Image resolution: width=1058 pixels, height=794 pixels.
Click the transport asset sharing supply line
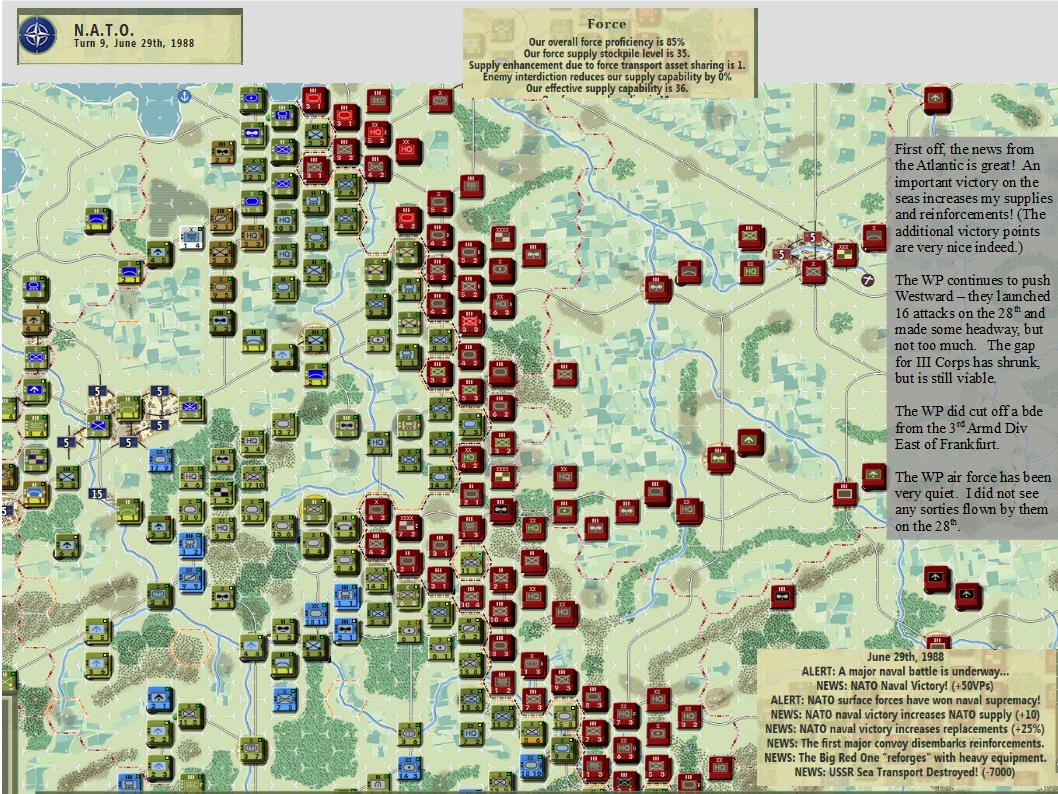(x=607, y=65)
